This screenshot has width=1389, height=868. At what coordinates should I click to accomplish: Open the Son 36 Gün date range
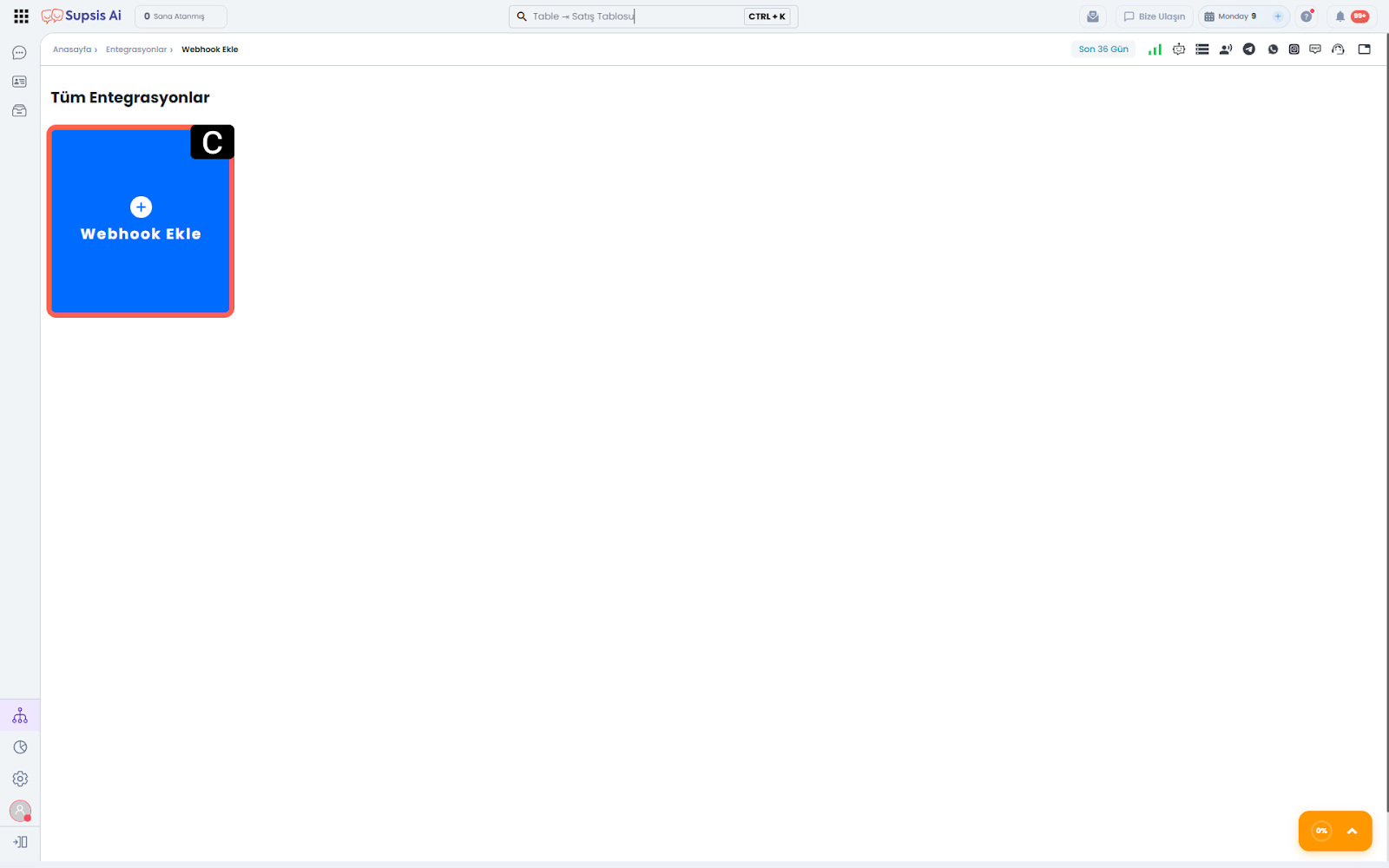click(x=1103, y=49)
